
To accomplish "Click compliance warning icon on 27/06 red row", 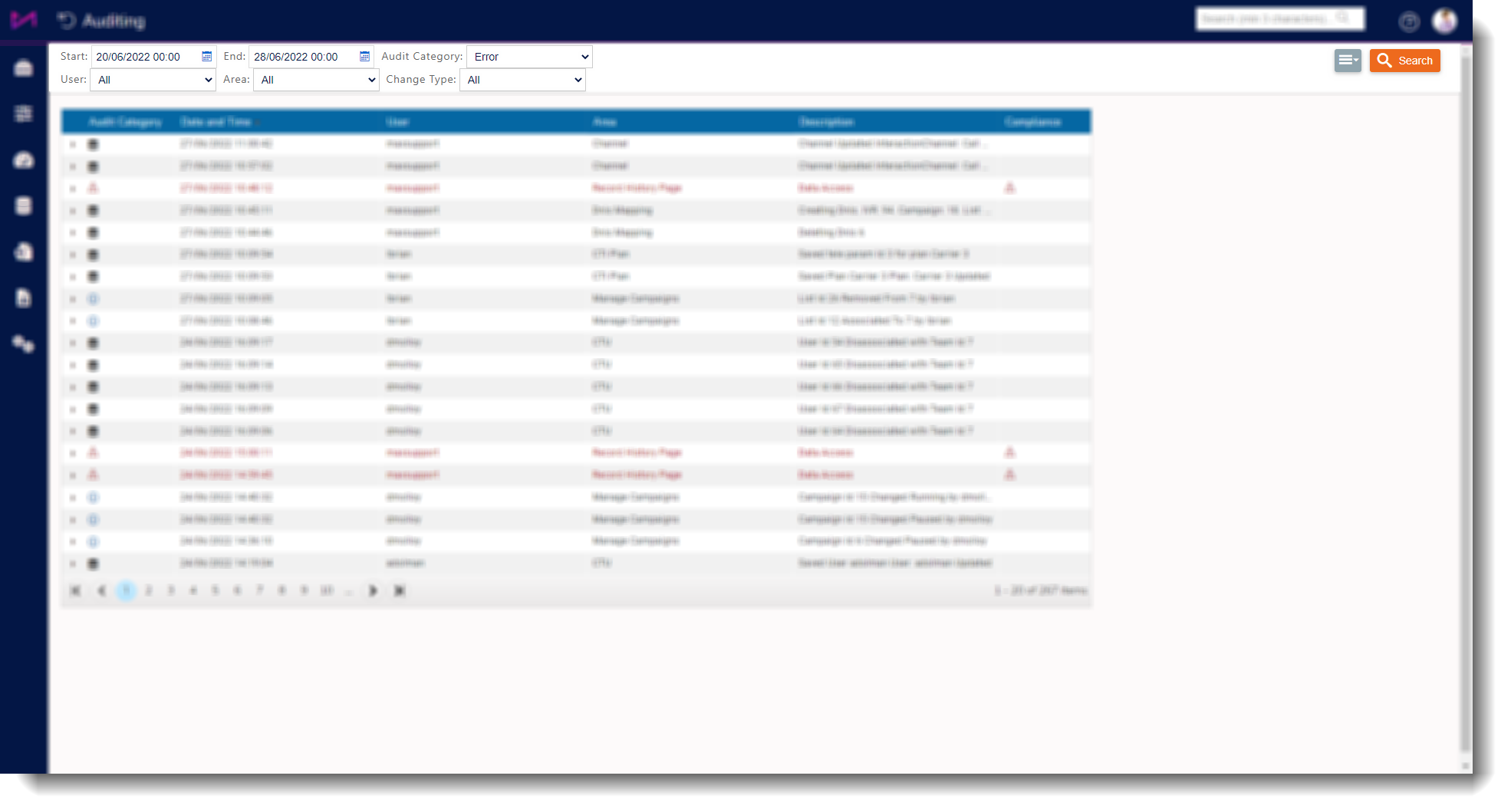I will click(x=1010, y=188).
